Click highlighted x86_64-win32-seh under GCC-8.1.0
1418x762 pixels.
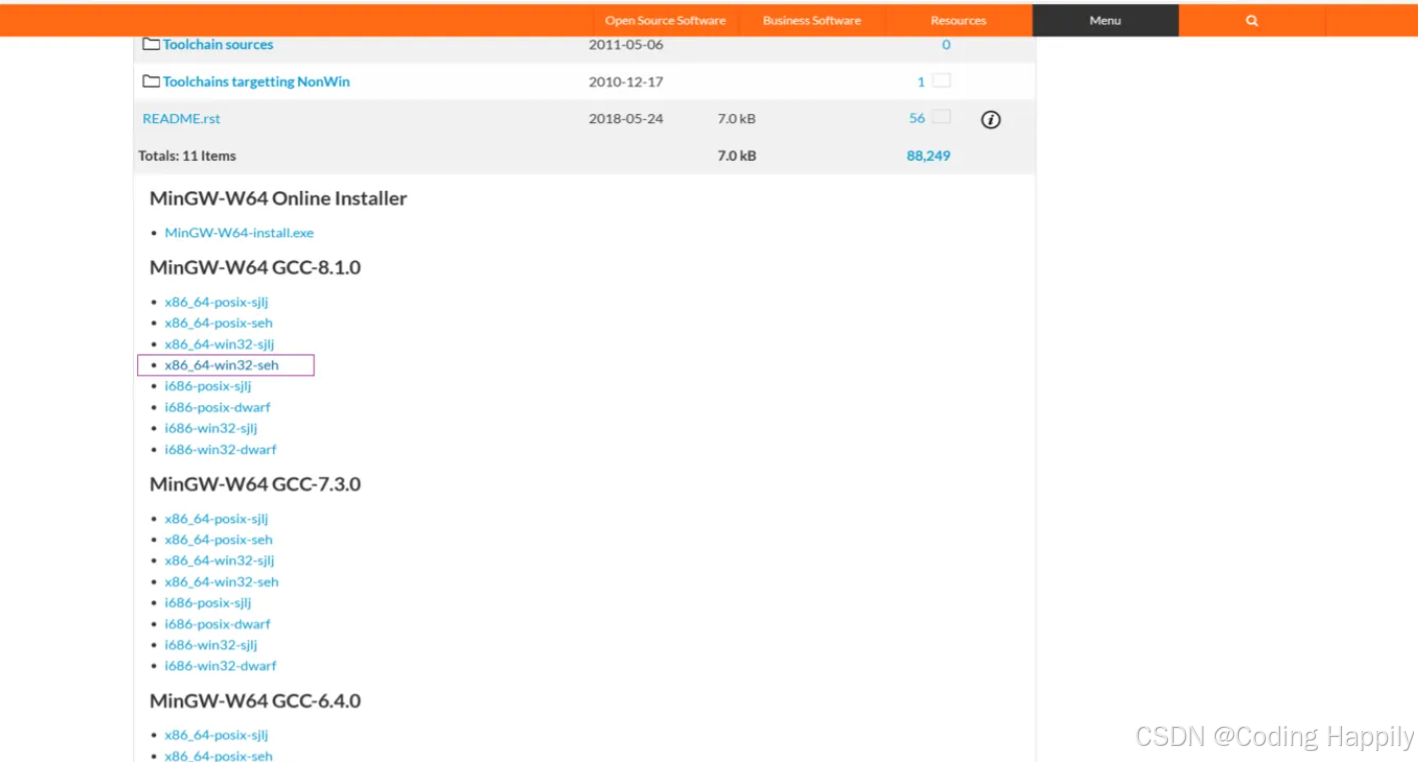coord(222,365)
